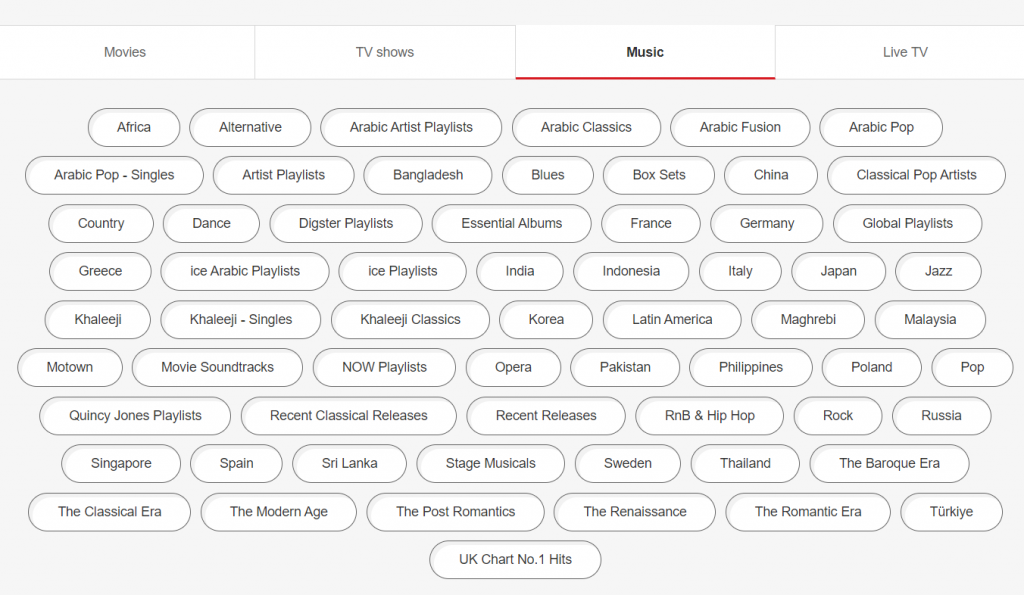Open Classical Pop Artists category
1024x595 pixels.
pos(916,175)
